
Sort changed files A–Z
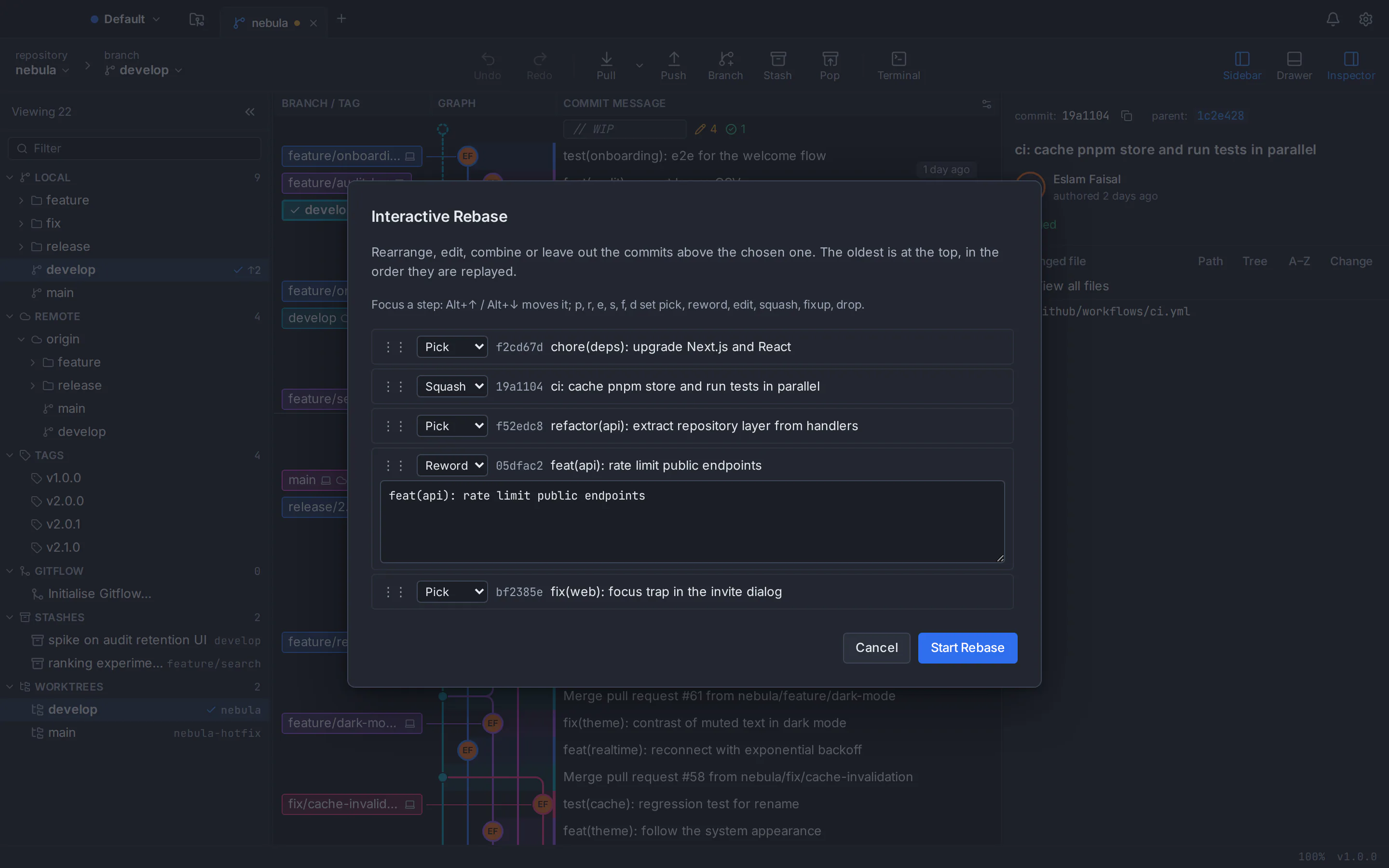(1299, 261)
